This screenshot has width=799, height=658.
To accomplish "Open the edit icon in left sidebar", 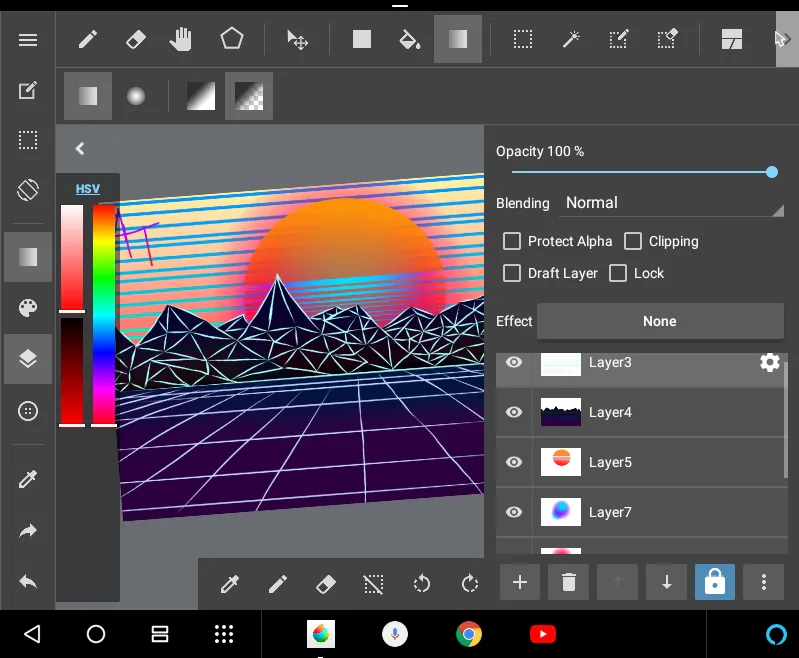I will click(28, 91).
